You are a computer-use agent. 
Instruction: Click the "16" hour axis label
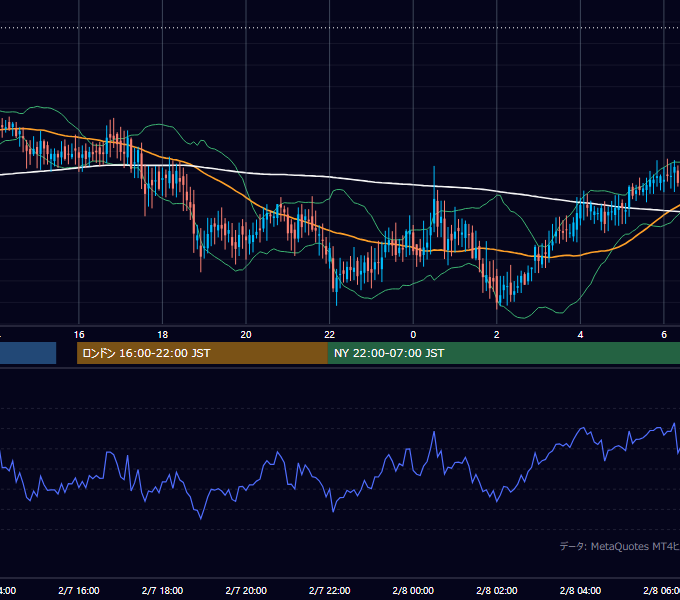click(79, 335)
